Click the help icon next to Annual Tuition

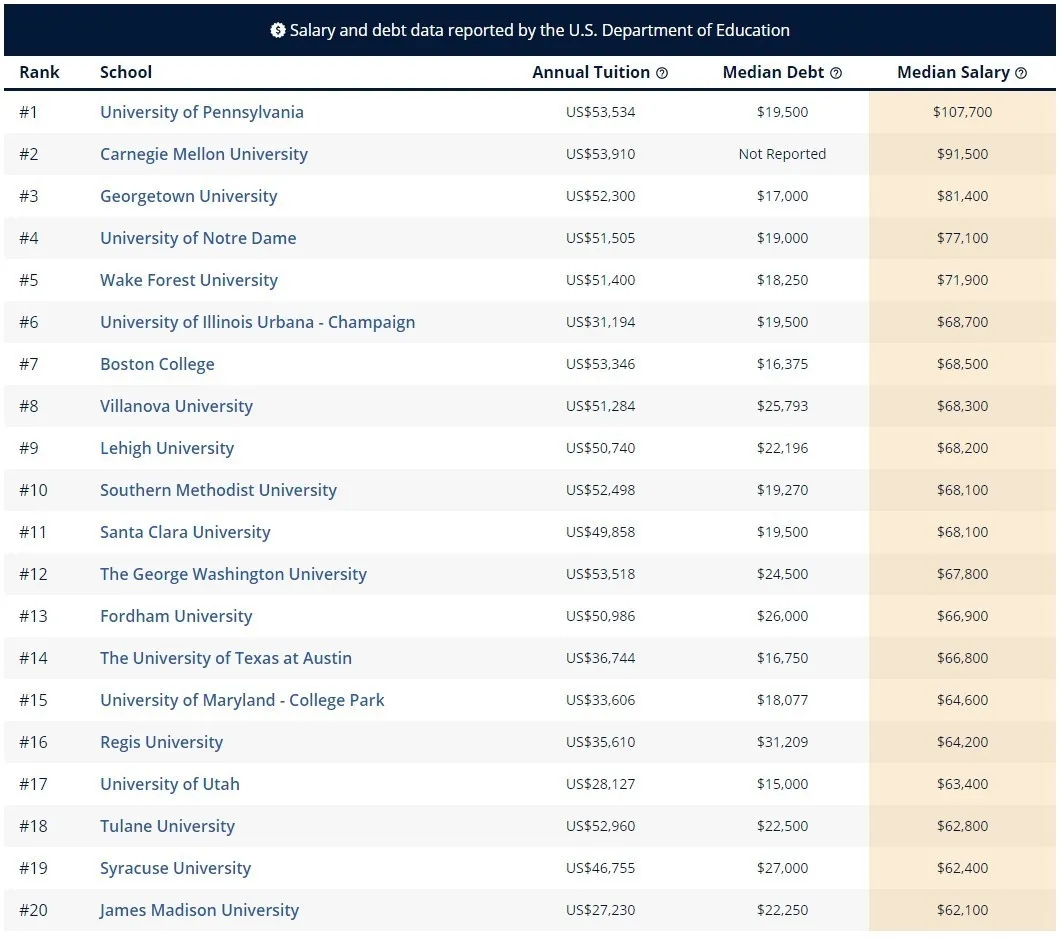coord(662,73)
